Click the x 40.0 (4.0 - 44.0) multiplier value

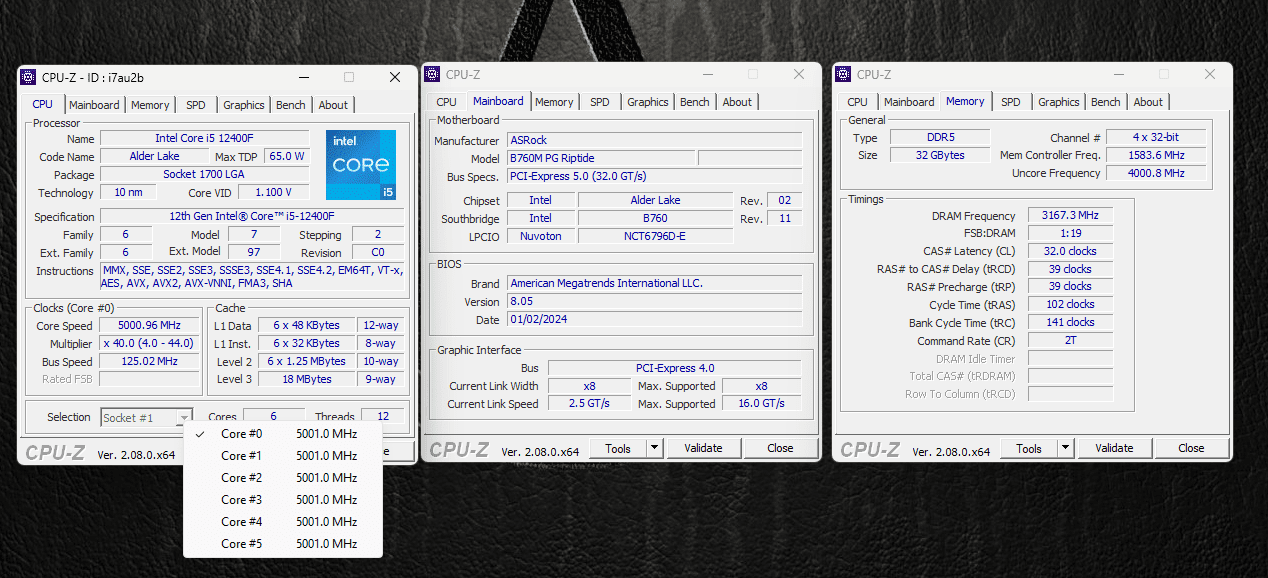pyautogui.click(x=150, y=344)
